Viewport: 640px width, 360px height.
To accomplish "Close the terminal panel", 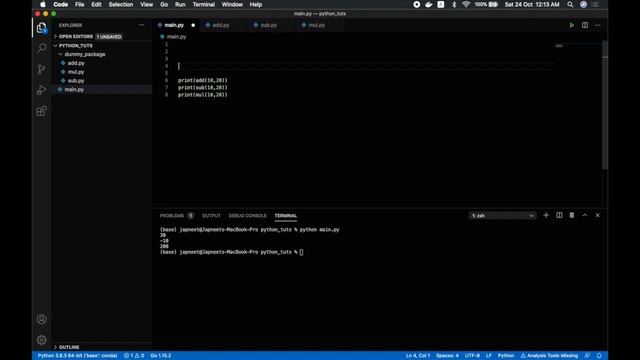I will click(x=598, y=216).
